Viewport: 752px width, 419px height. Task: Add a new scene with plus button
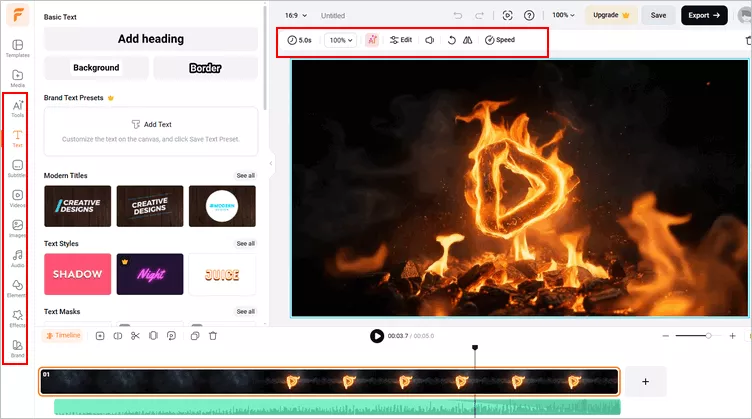click(x=646, y=382)
